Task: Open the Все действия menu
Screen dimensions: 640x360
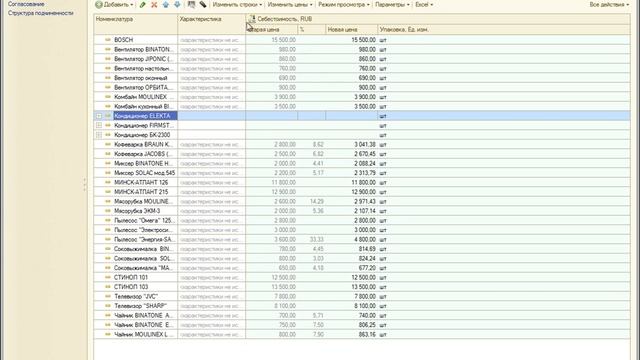Action: [x=609, y=5]
